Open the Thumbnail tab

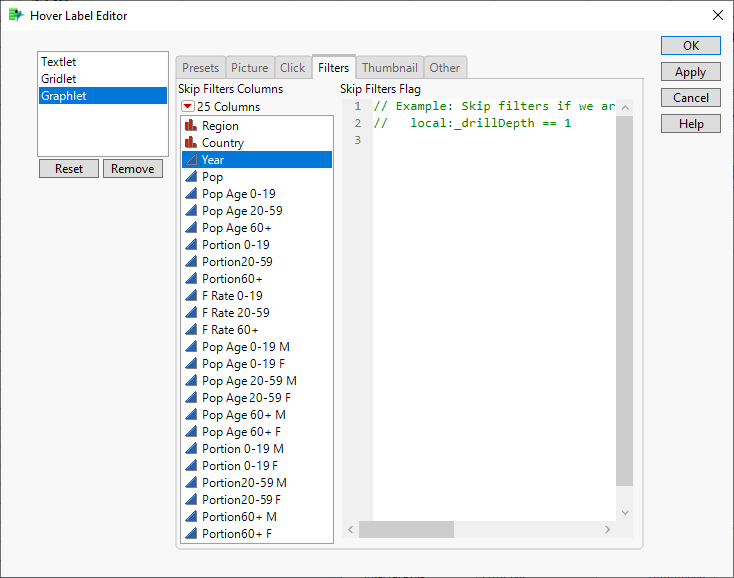(x=389, y=68)
